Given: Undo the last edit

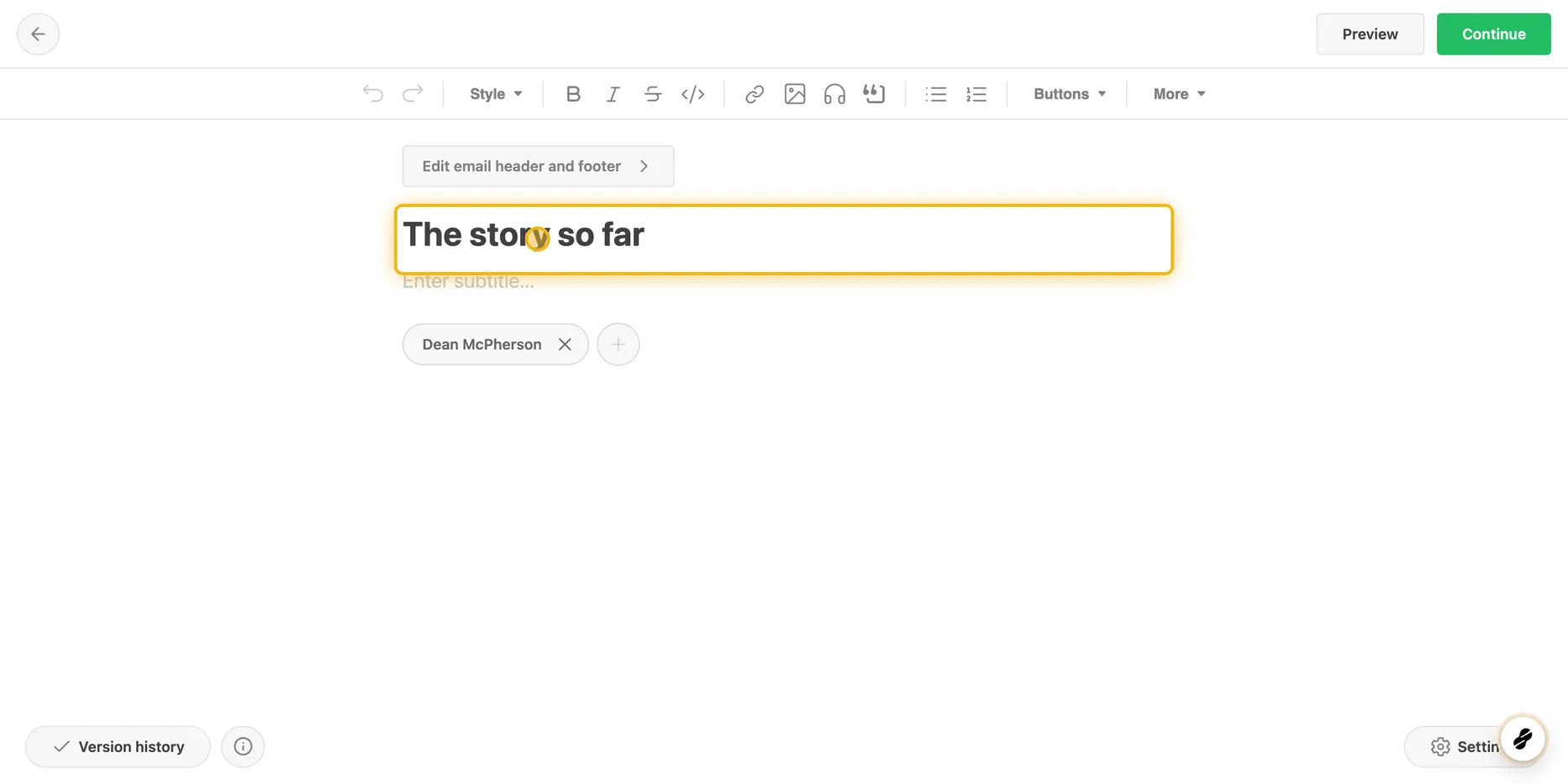Looking at the screenshot, I should [373, 94].
